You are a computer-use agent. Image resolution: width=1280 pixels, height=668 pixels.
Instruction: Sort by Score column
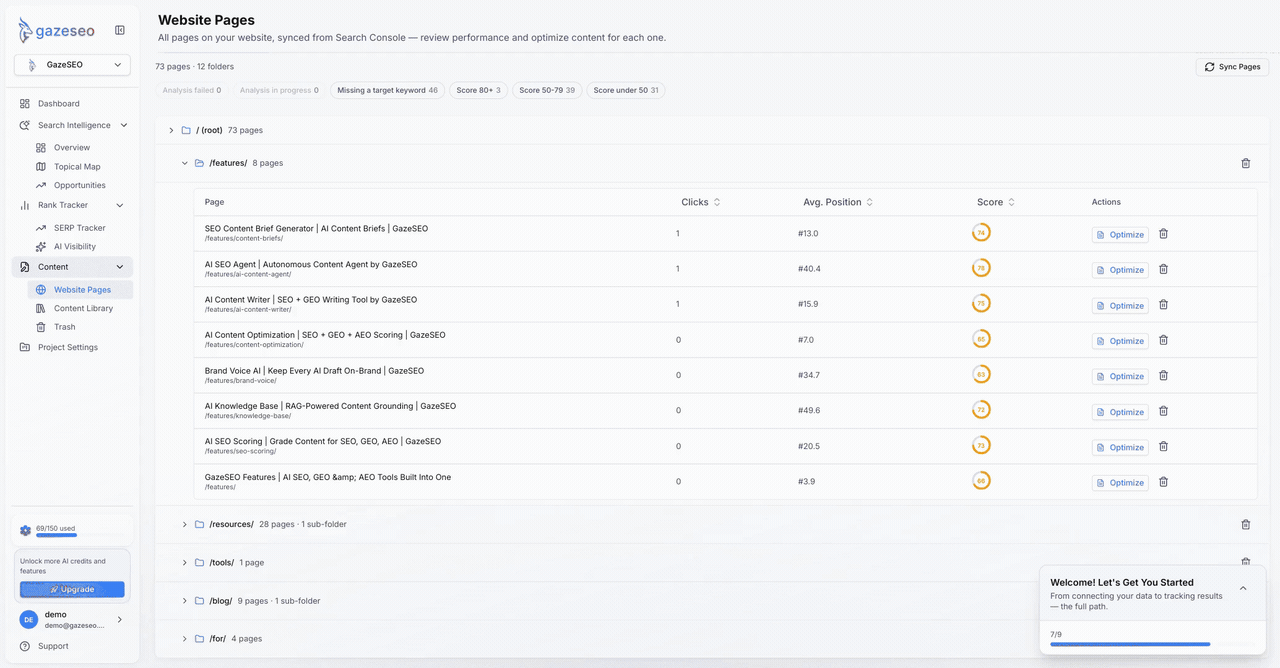coord(996,202)
